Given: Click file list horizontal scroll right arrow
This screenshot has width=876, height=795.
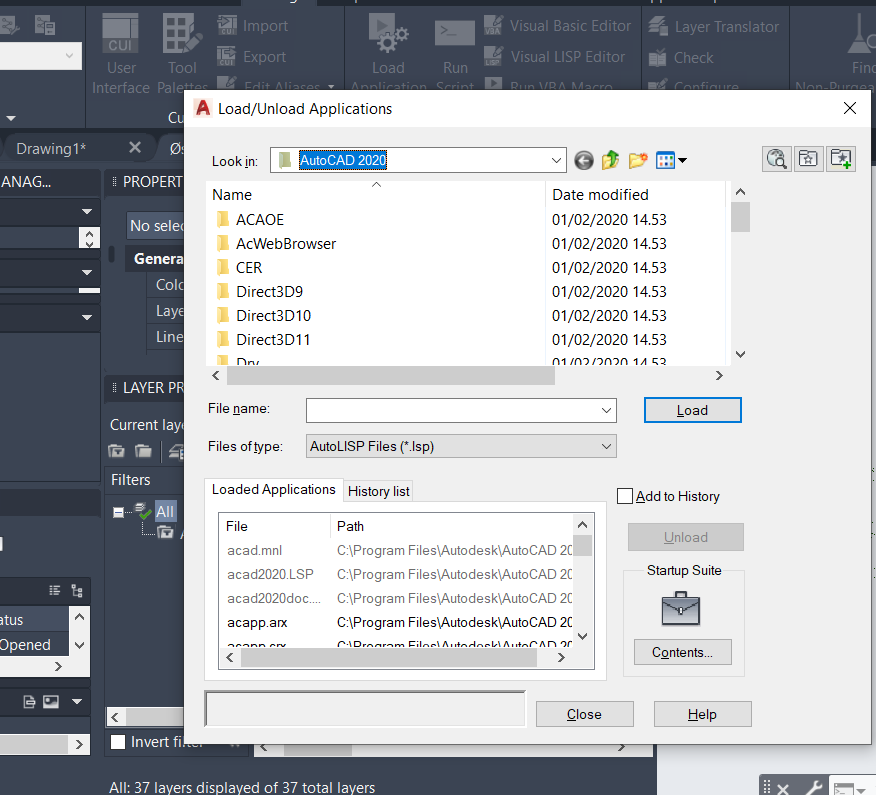Looking at the screenshot, I should pyautogui.click(x=719, y=375).
